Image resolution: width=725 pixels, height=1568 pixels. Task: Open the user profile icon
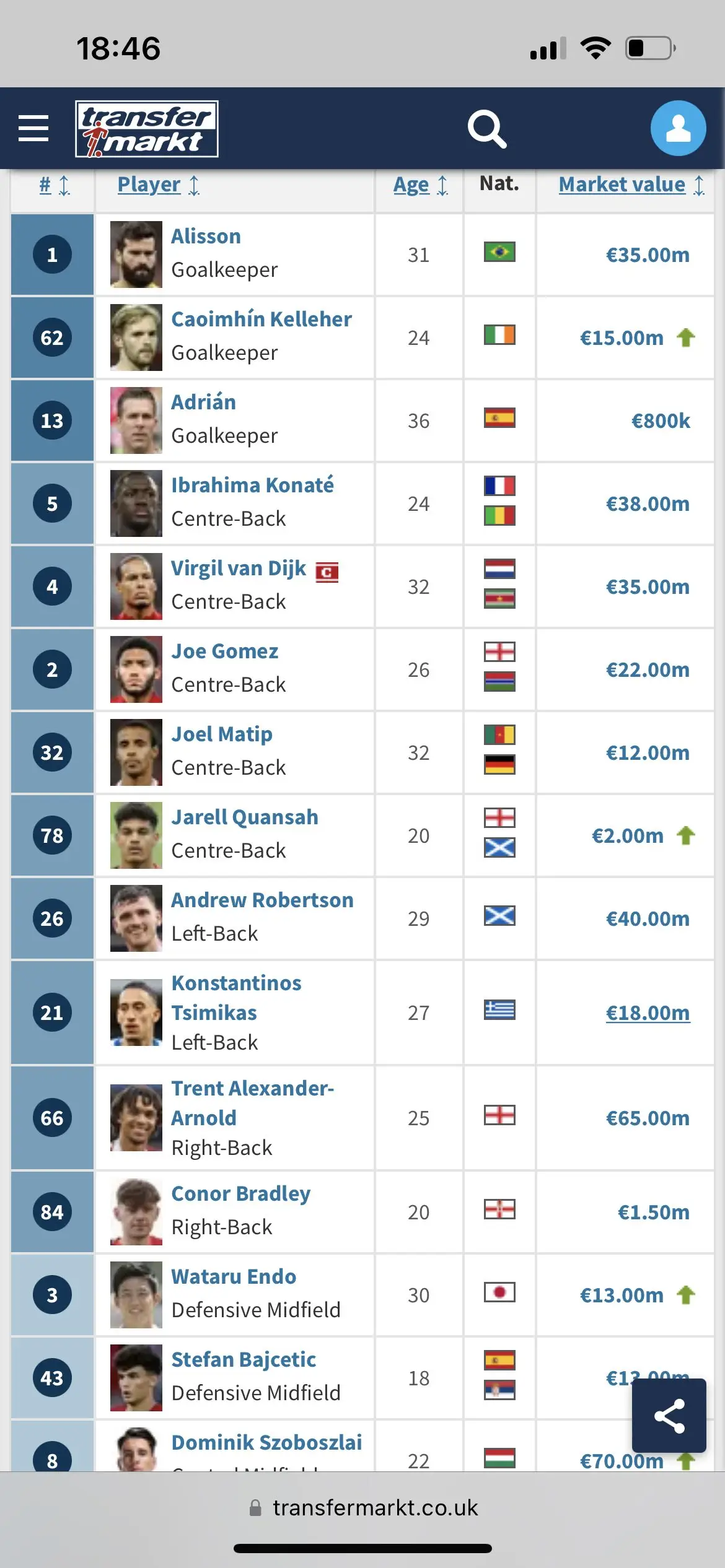[x=678, y=128]
